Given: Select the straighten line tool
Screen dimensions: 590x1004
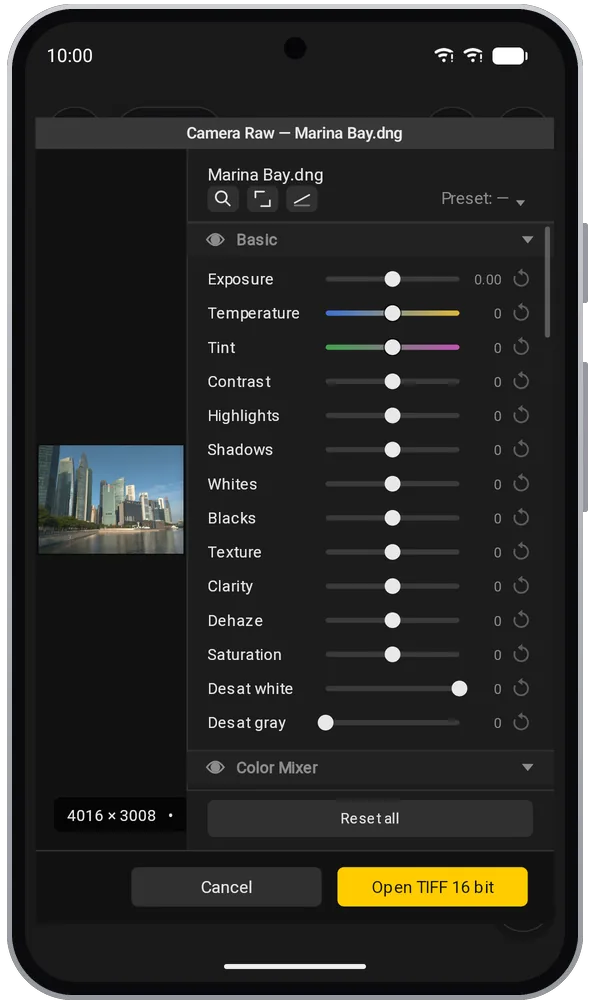Looking at the screenshot, I should [x=302, y=199].
